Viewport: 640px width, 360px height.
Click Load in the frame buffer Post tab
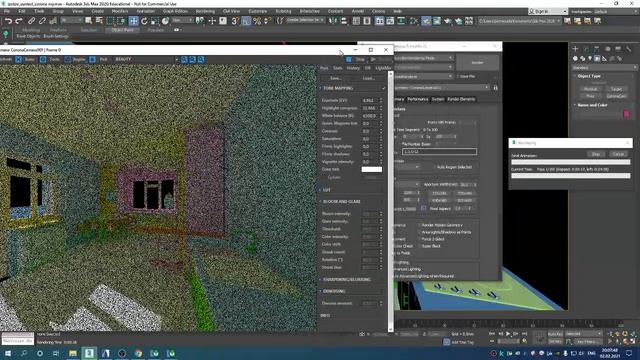pyautogui.click(x=369, y=78)
